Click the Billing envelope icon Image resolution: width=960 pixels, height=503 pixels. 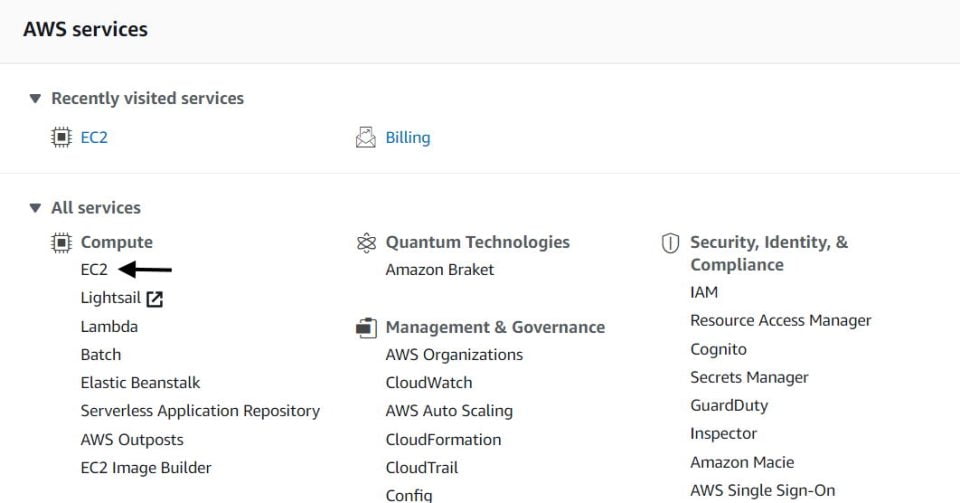pos(366,137)
